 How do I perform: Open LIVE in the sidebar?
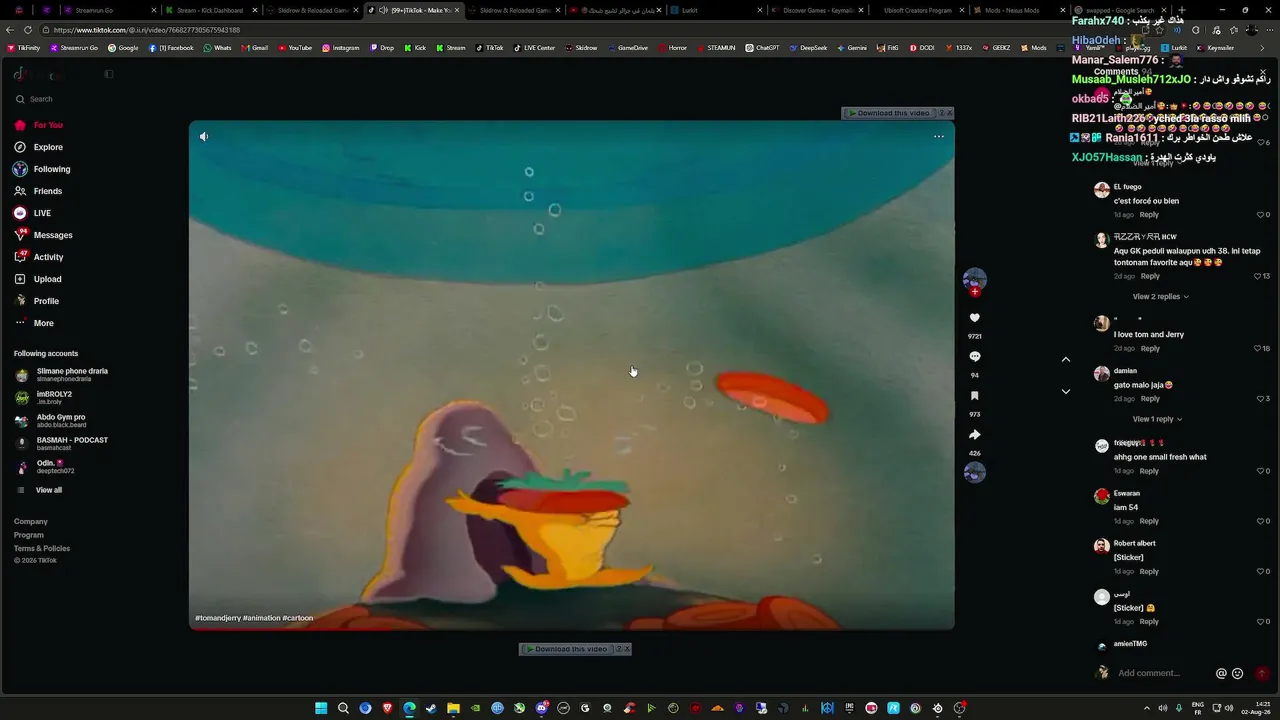33,213
